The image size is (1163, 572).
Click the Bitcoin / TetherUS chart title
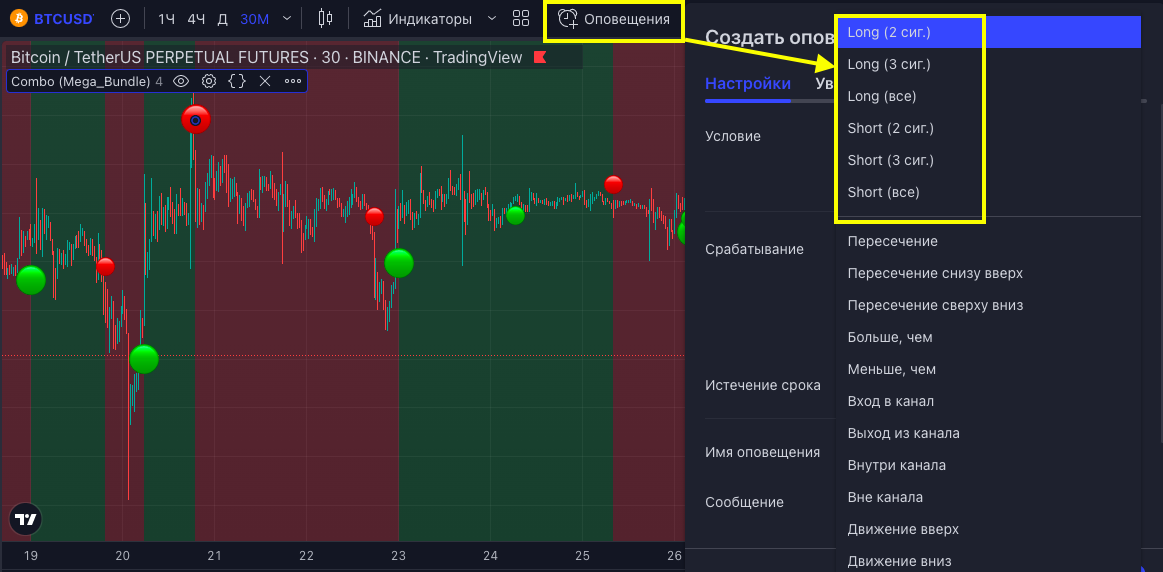[266, 57]
